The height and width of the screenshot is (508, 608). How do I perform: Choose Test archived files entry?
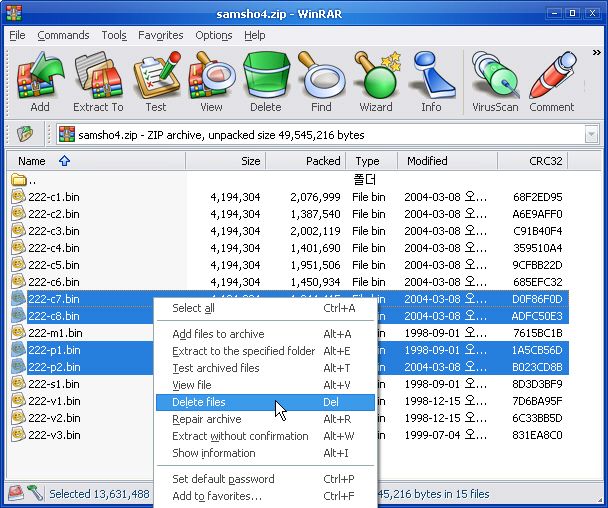(265, 368)
